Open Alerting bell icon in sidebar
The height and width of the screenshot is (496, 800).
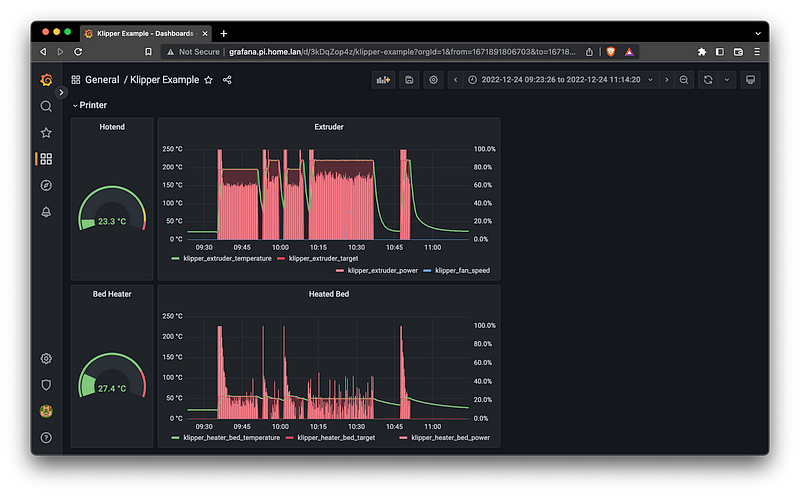(x=46, y=212)
